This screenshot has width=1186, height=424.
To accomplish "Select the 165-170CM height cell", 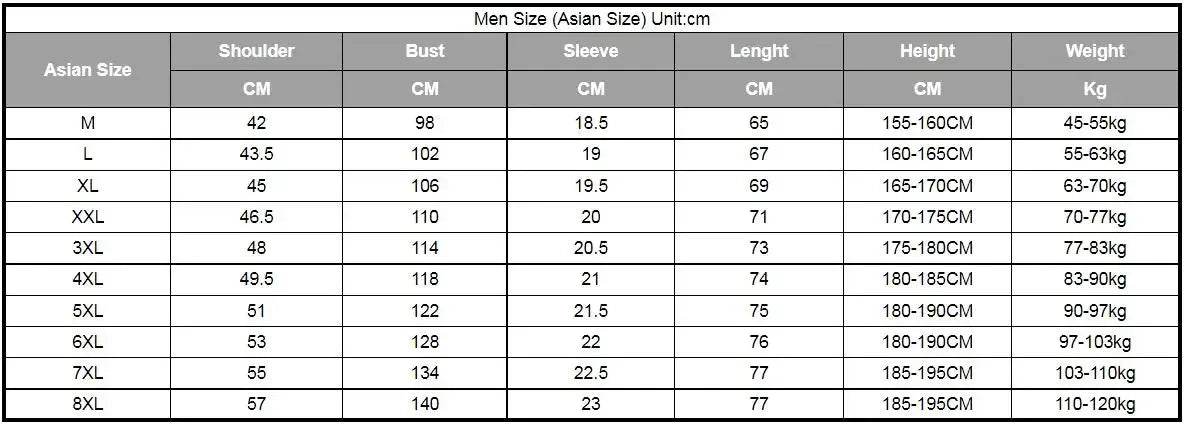I will click(927, 186).
